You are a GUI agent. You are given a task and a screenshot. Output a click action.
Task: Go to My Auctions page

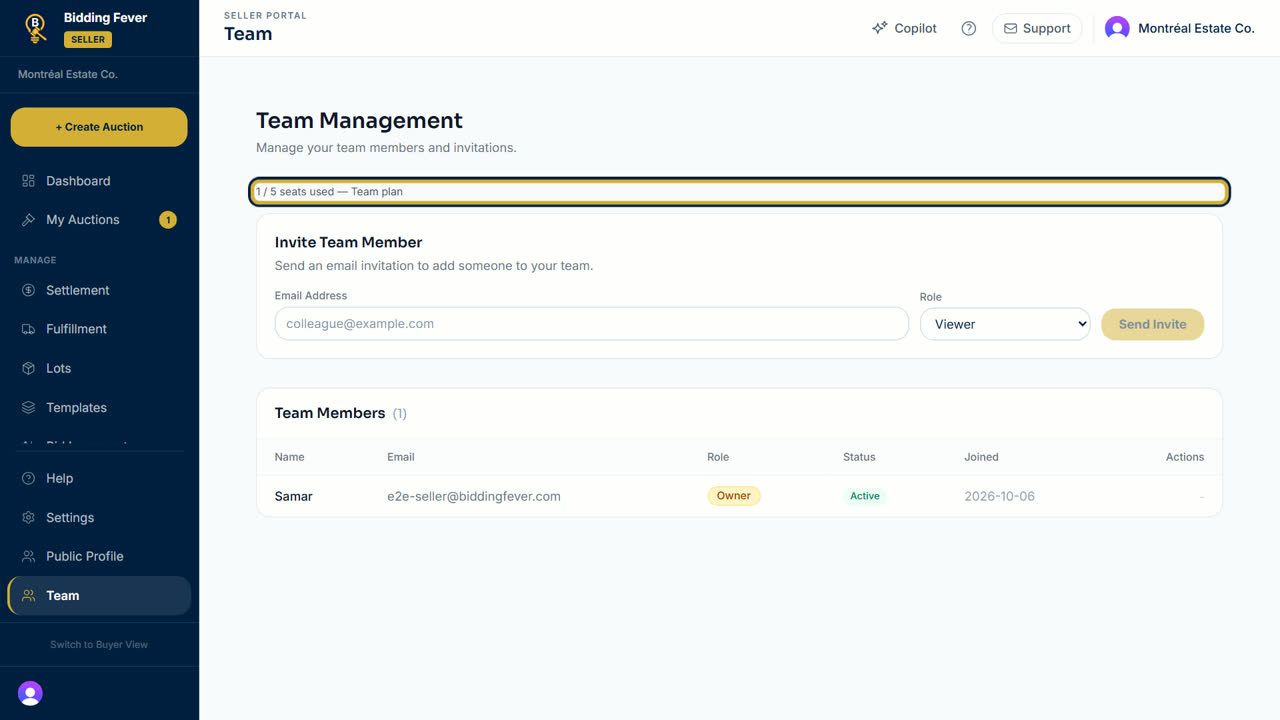[x=99, y=220]
